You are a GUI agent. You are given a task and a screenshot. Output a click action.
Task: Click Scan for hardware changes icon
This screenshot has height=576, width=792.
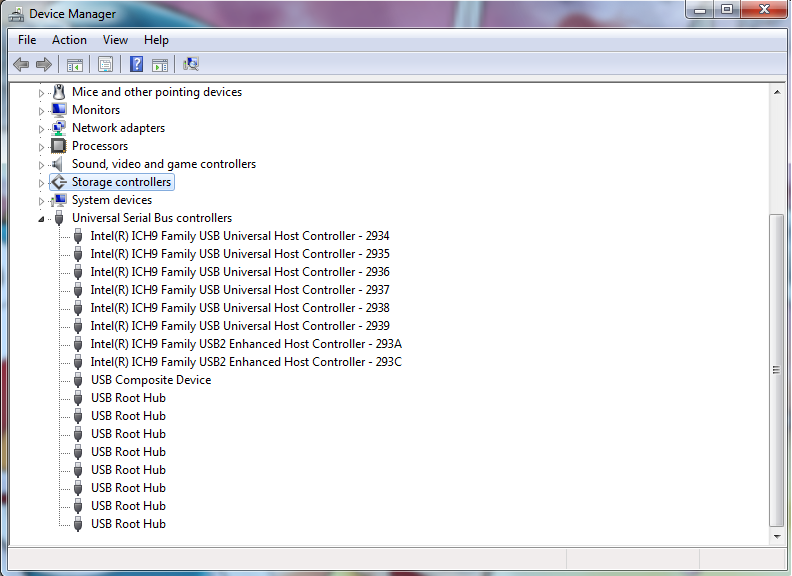point(191,64)
